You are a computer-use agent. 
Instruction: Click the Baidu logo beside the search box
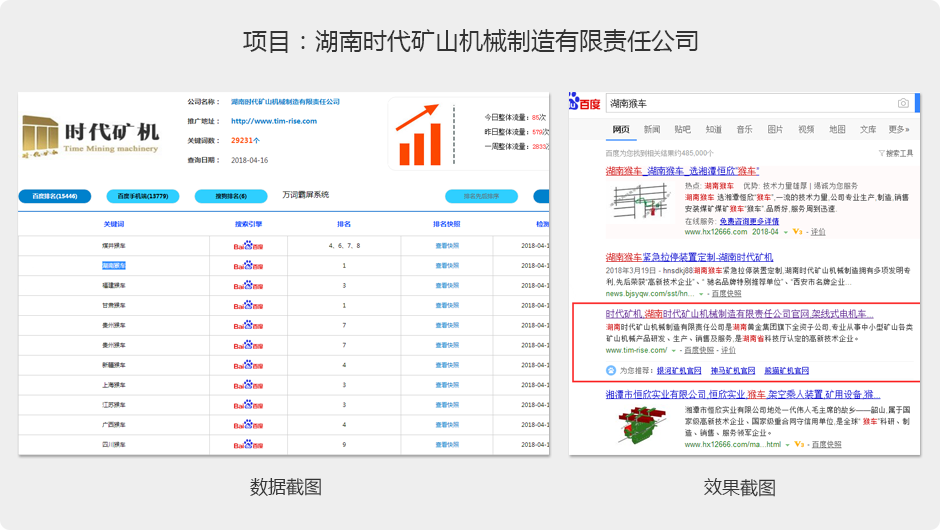585,102
